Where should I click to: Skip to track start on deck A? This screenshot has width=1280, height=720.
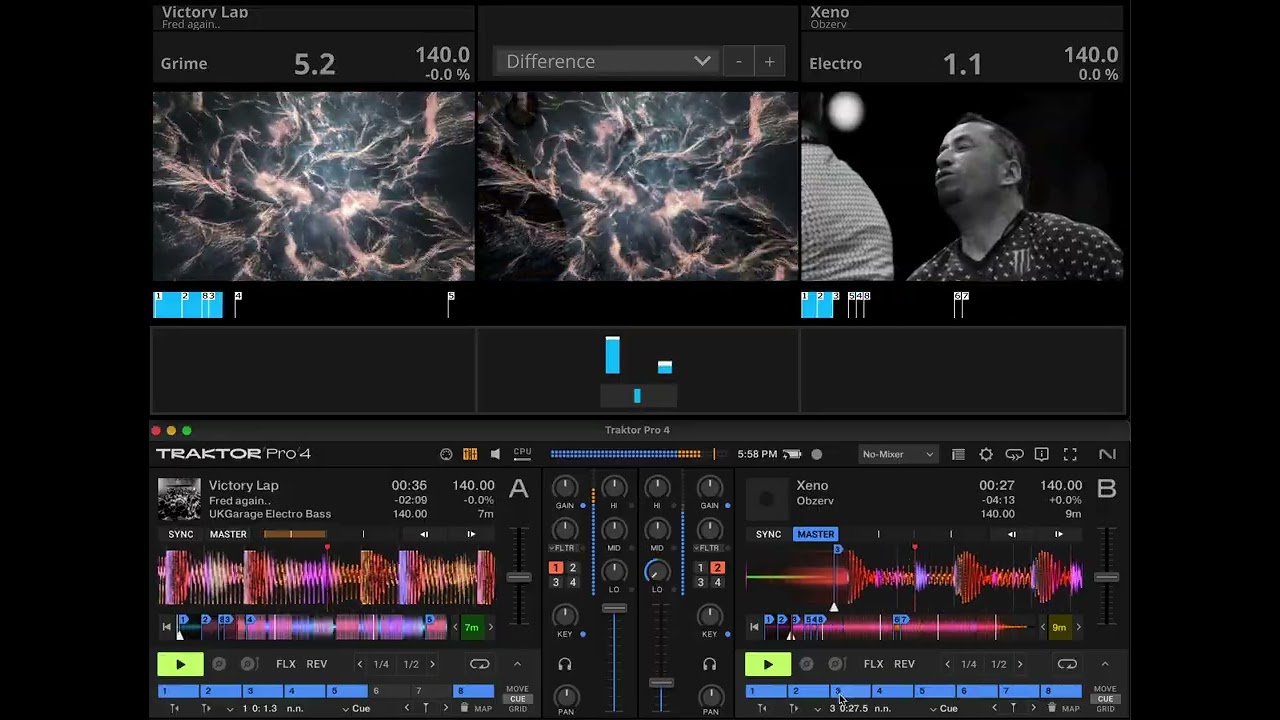click(166, 627)
